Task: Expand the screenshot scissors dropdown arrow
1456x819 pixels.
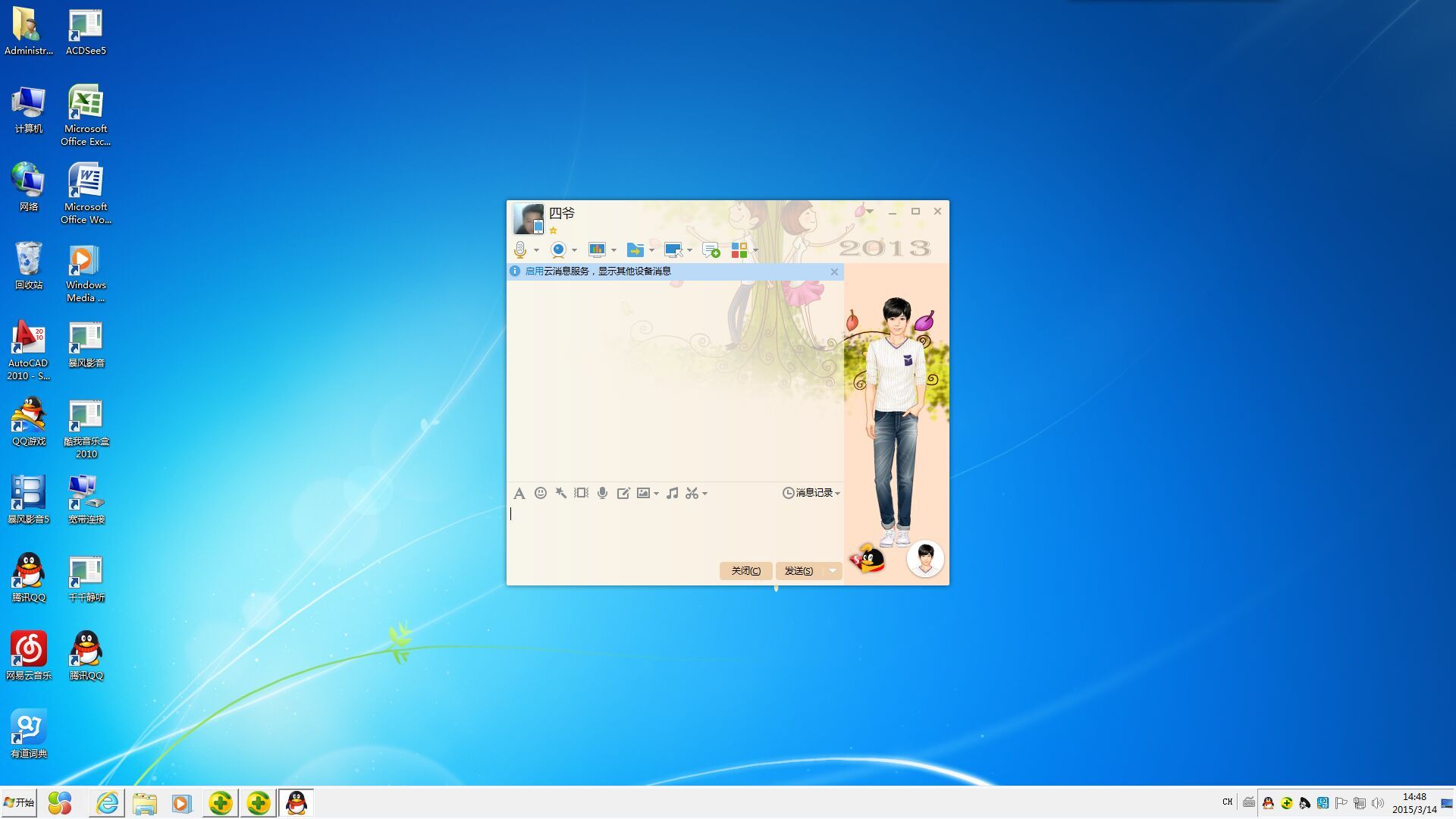Action: pyautogui.click(x=705, y=494)
